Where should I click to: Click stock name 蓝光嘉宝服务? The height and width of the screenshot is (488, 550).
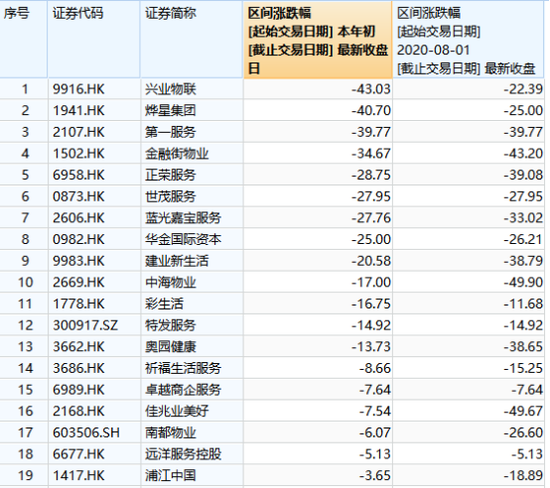(x=183, y=218)
